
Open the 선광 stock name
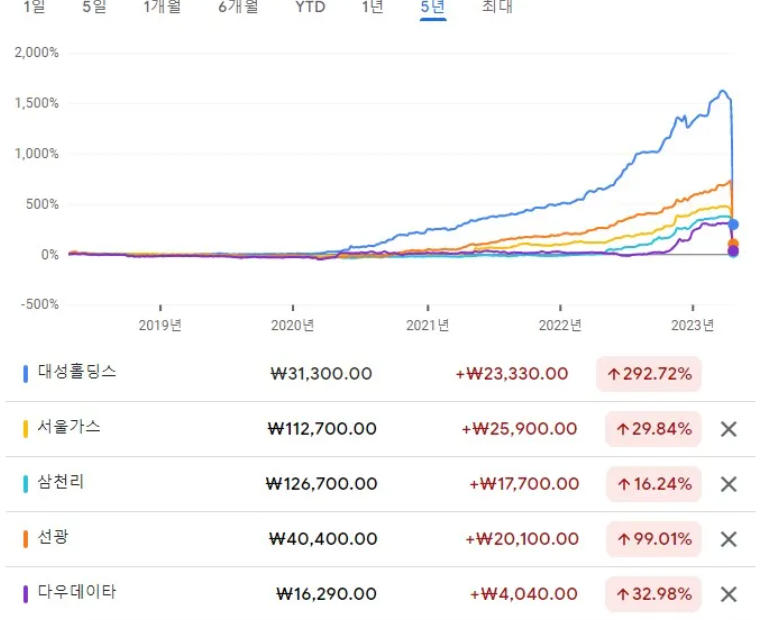click(53, 537)
